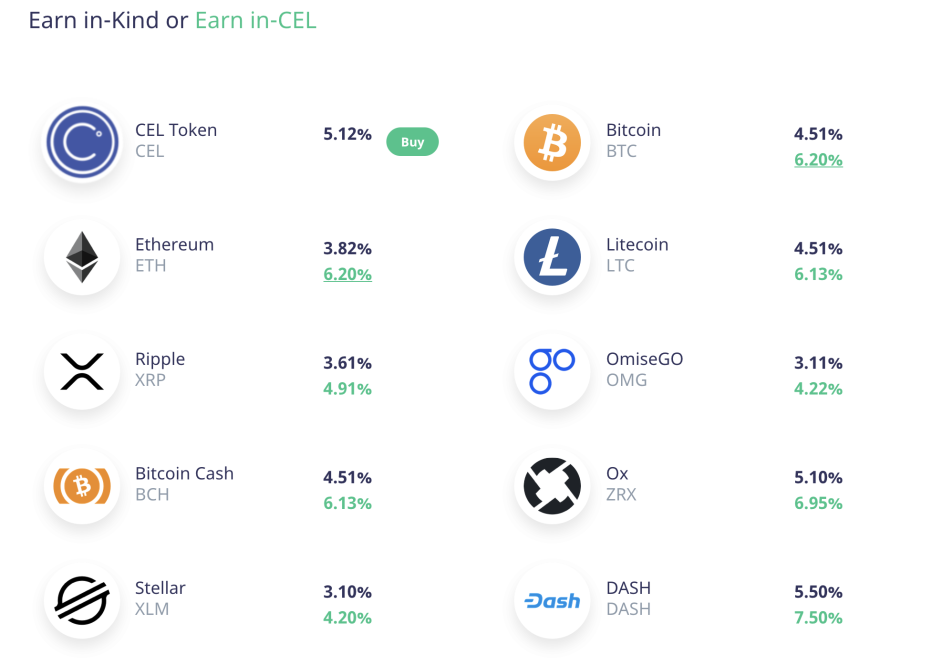932x665 pixels.
Task: Click the Litecoin icon
Action: point(552,256)
